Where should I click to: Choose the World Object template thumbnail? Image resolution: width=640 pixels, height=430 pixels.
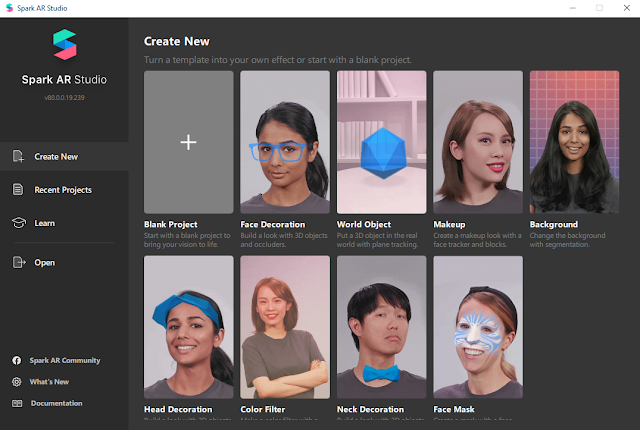click(382, 142)
